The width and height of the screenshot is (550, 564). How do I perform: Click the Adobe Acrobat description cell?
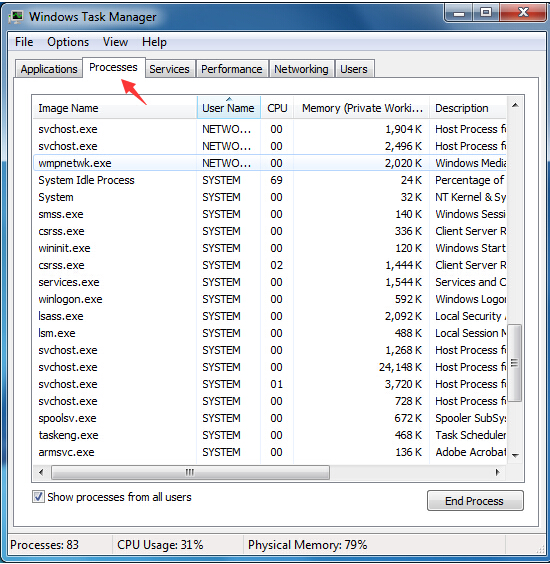[471, 452]
